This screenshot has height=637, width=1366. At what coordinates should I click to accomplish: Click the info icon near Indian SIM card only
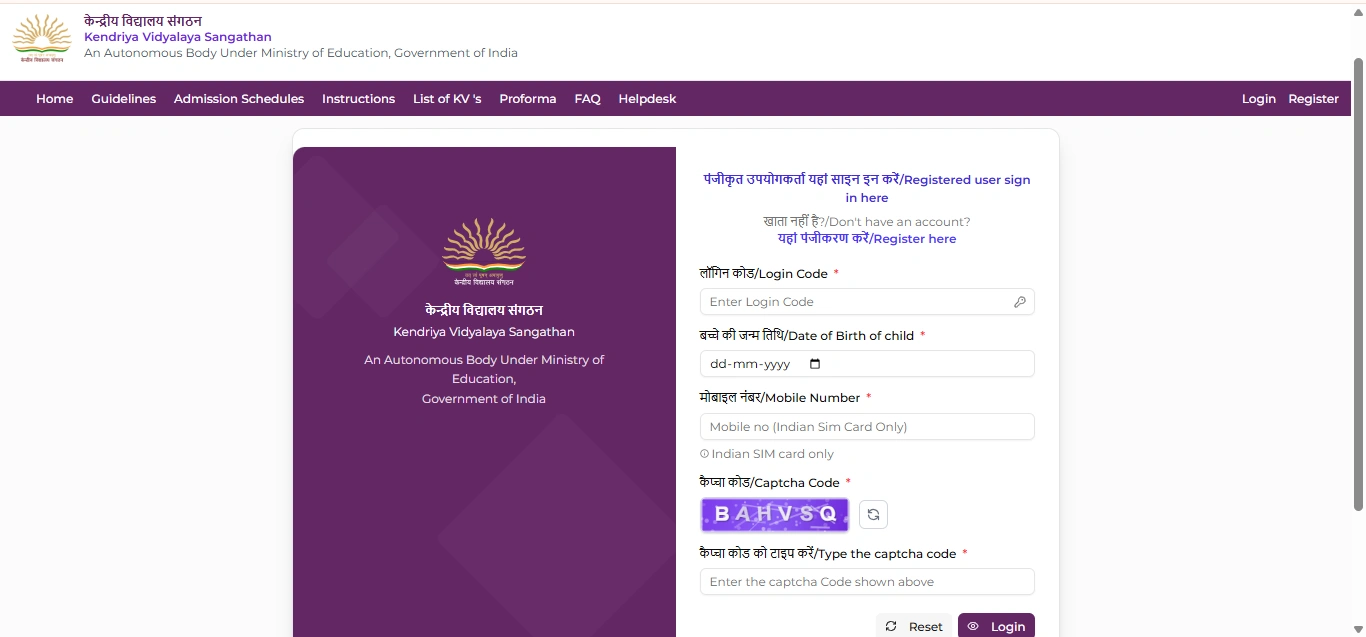[x=703, y=453]
